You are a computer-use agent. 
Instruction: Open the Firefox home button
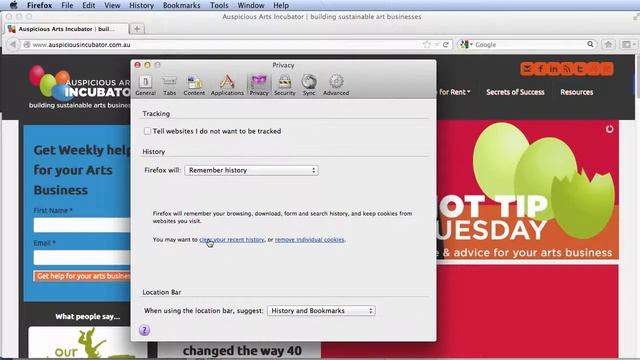(609, 44)
